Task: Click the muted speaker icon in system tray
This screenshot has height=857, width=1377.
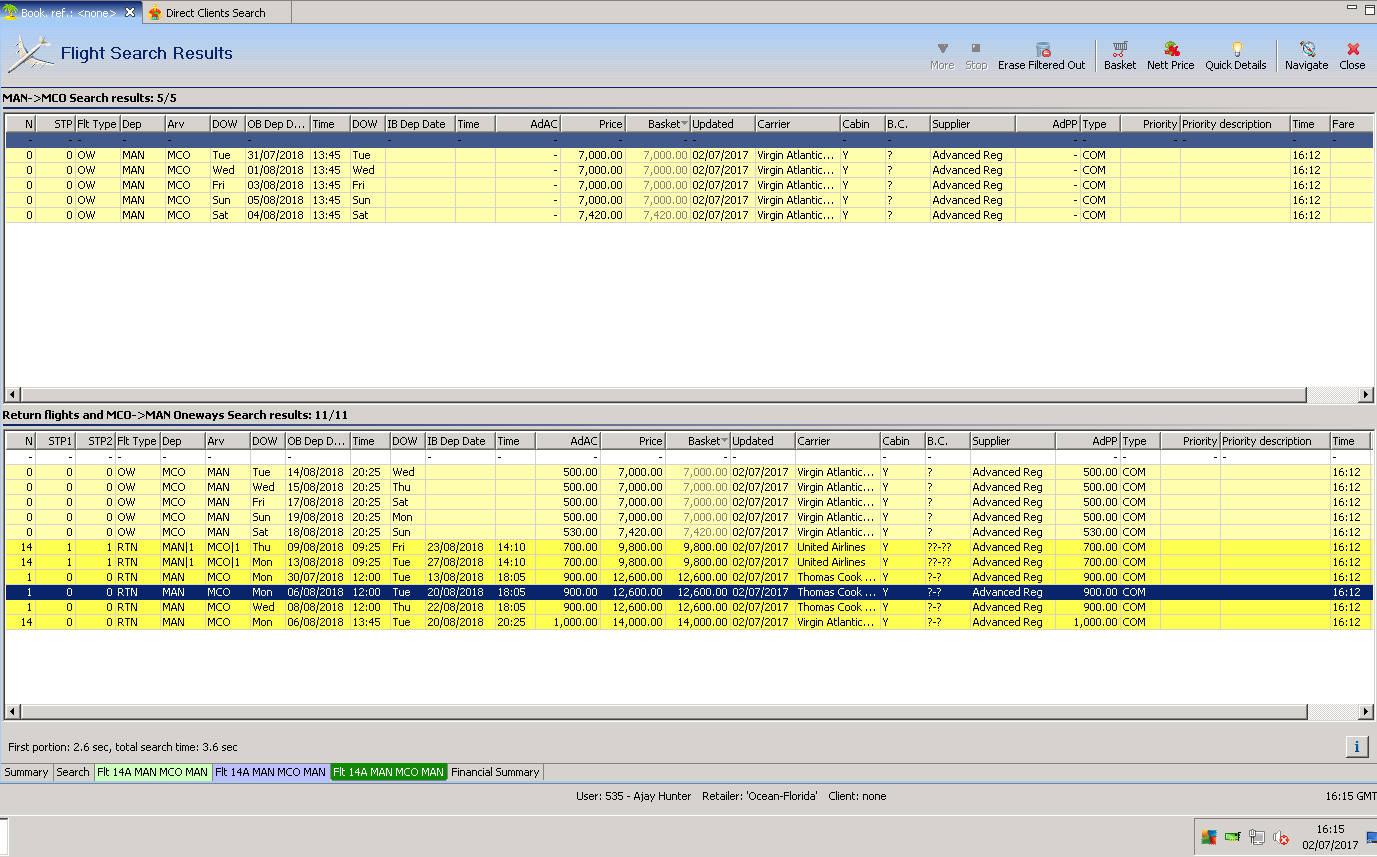Action: [x=1281, y=838]
